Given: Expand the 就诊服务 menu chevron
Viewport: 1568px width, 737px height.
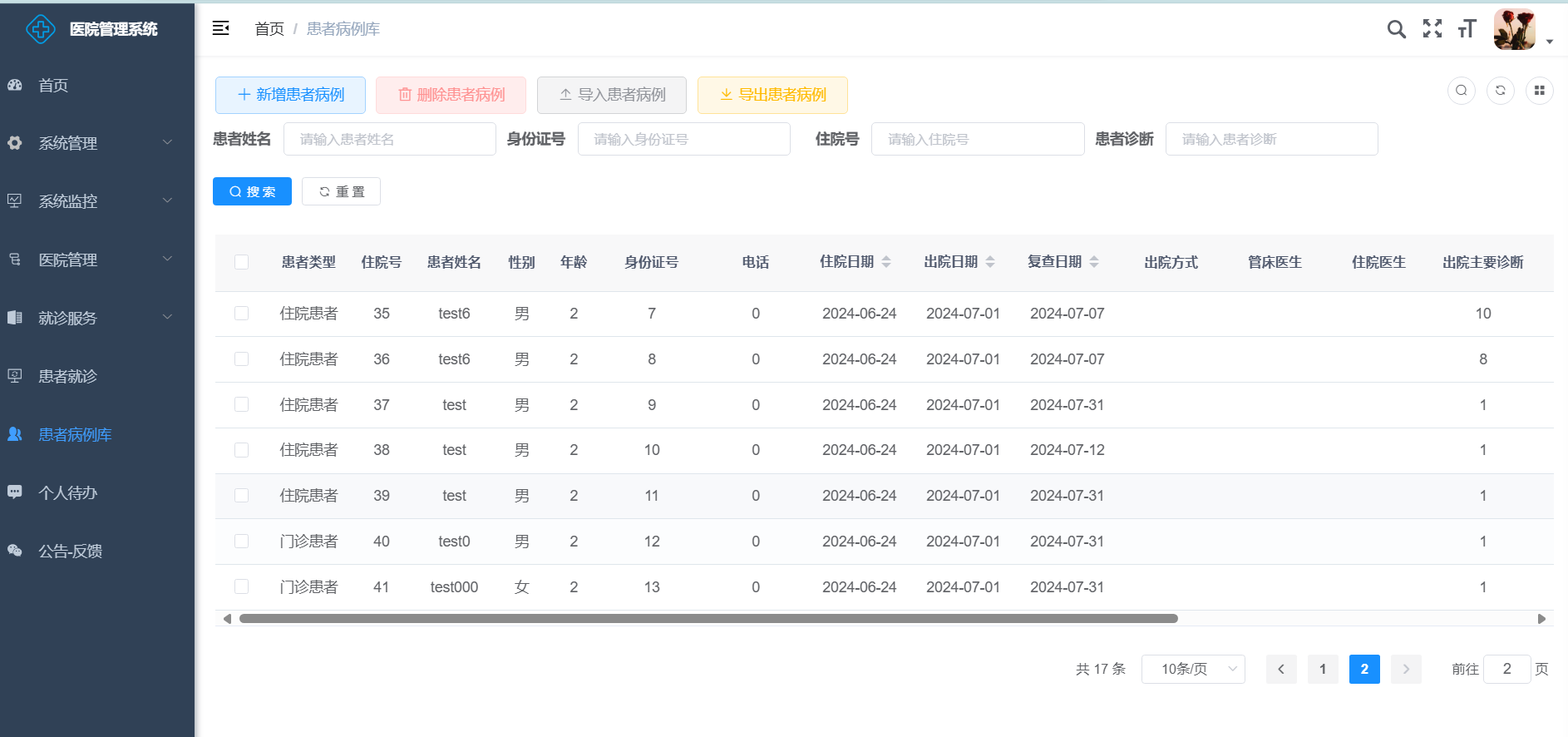Looking at the screenshot, I should 167,317.
